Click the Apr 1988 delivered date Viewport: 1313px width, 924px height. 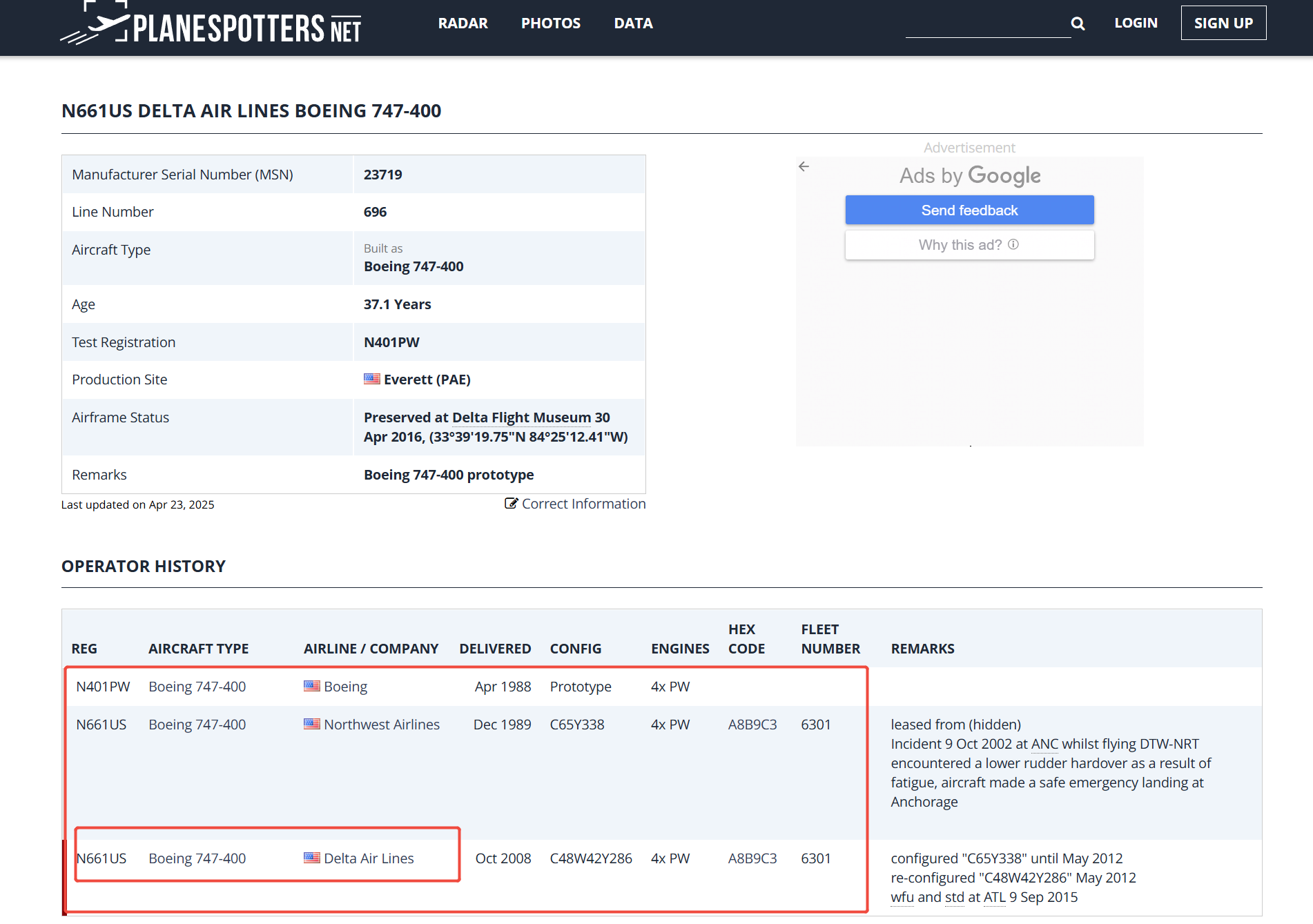[503, 687]
